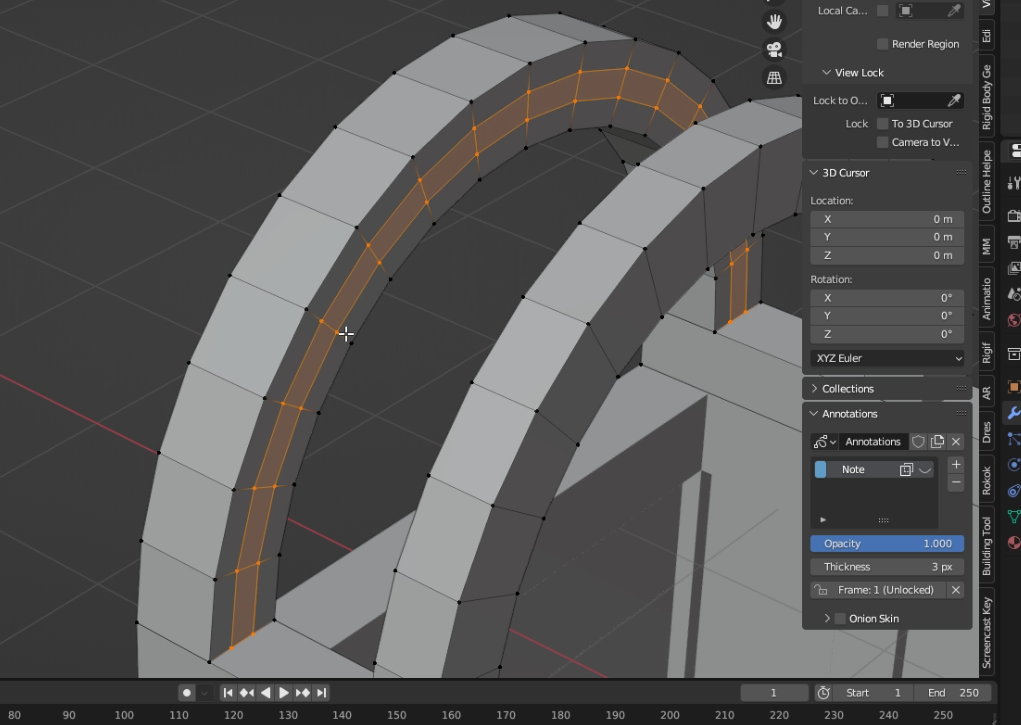The width and height of the screenshot is (1021, 725).
Task: Click the Note layer color swatch
Action: point(820,470)
